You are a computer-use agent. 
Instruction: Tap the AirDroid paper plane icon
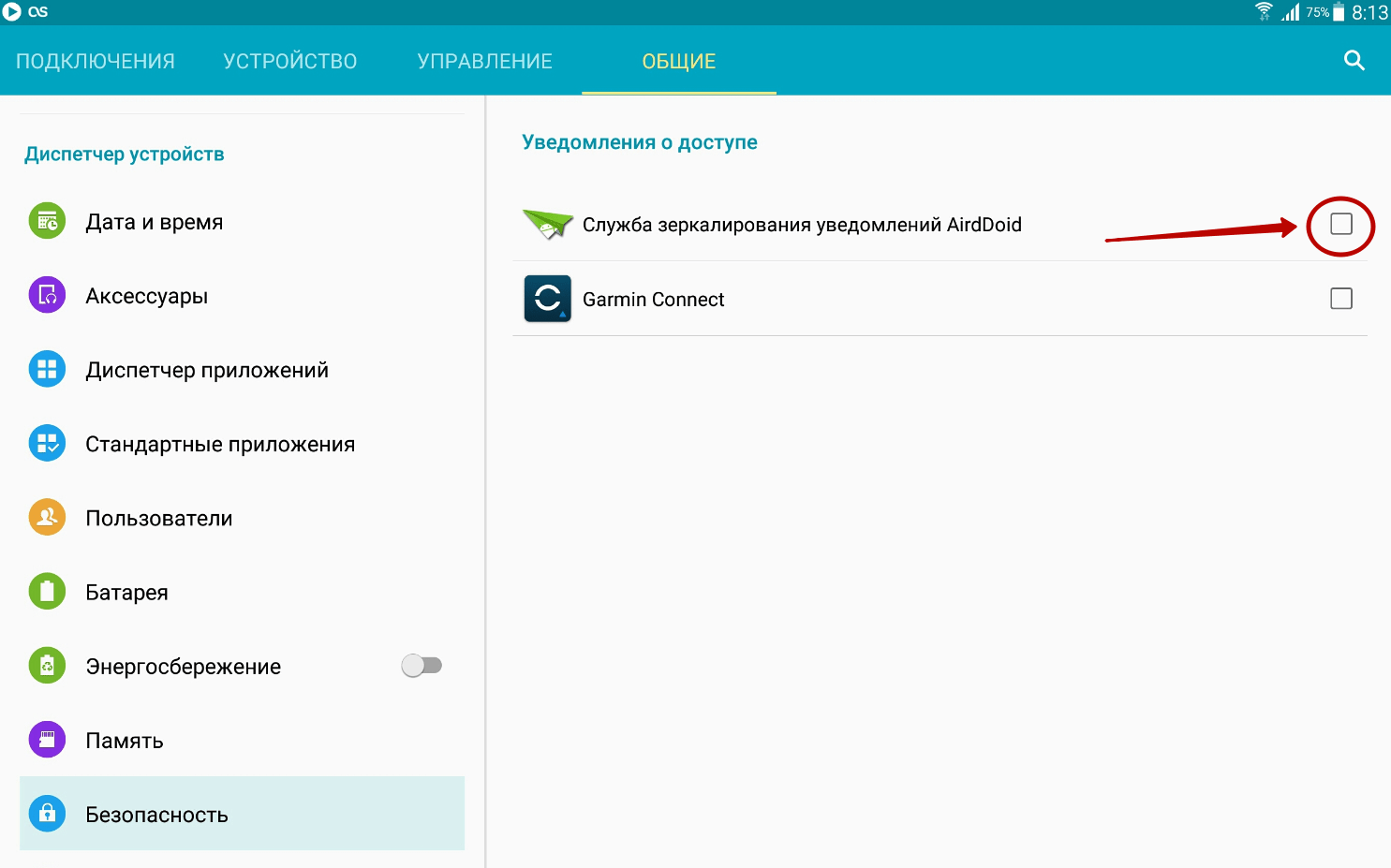click(x=547, y=225)
